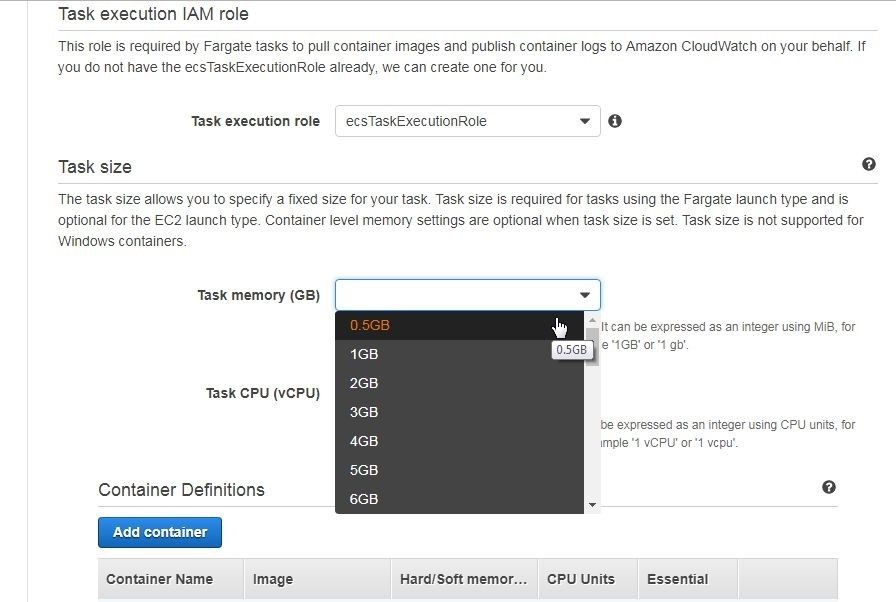Click the Task execution role info icon
The height and width of the screenshot is (602, 896).
(615, 121)
